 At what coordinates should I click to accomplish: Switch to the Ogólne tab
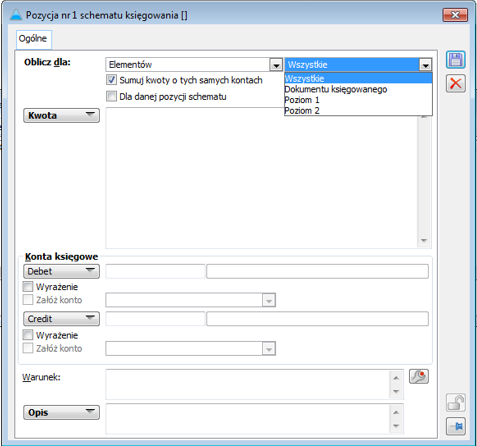tap(33, 39)
